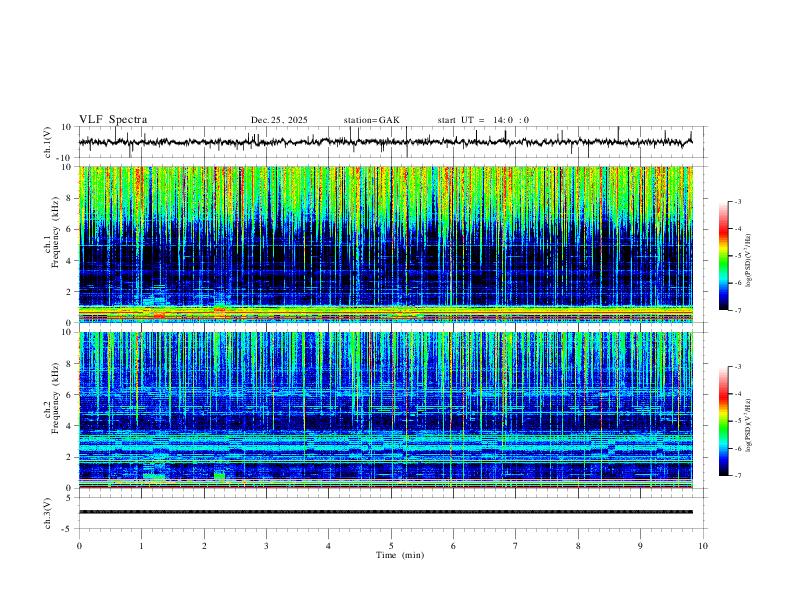Click the "8" kHz tick on ch.1 spectrogram
The height and width of the screenshot is (612, 792).
tap(69, 198)
